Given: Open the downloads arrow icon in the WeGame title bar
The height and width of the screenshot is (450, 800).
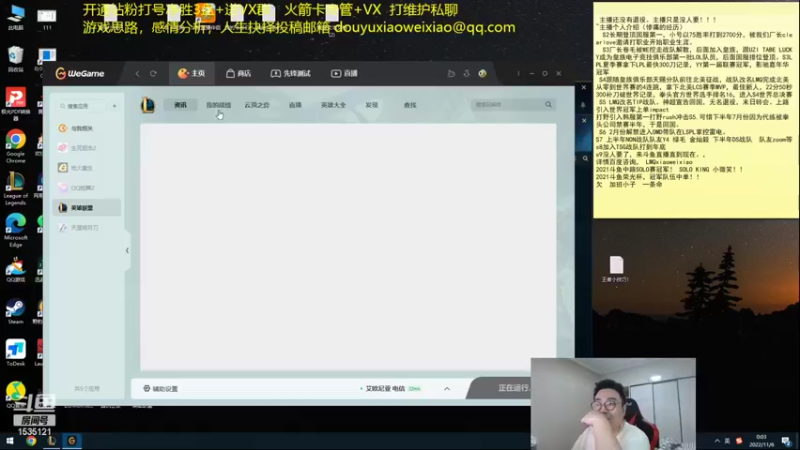Looking at the screenshot, I should 466,73.
